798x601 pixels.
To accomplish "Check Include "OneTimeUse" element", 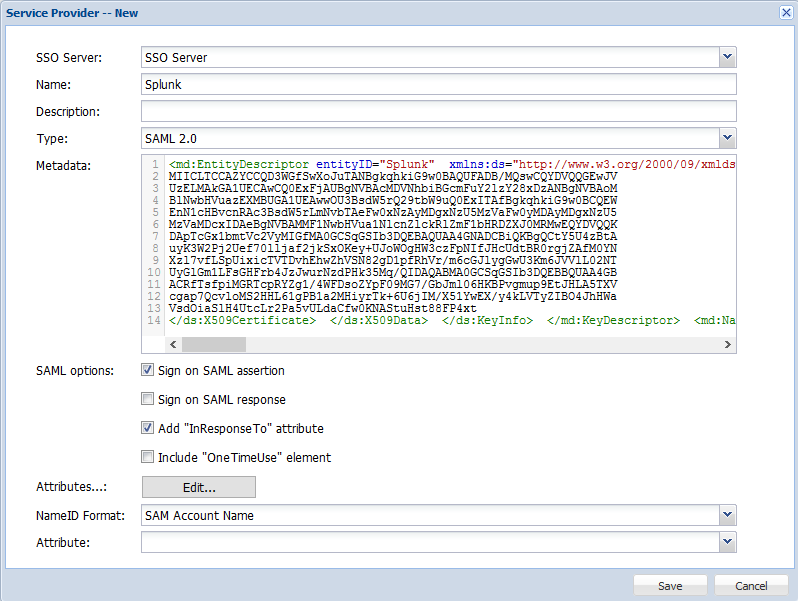I will point(148,458).
